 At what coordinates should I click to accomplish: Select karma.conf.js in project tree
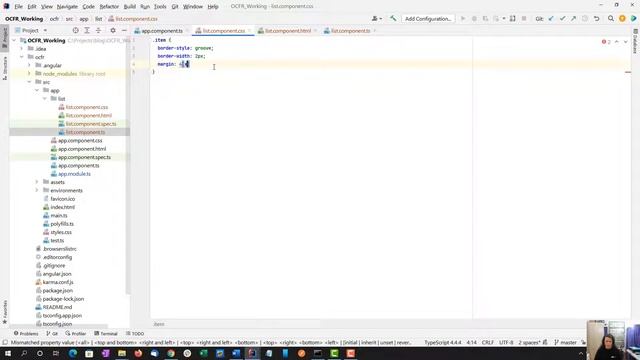point(58,282)
